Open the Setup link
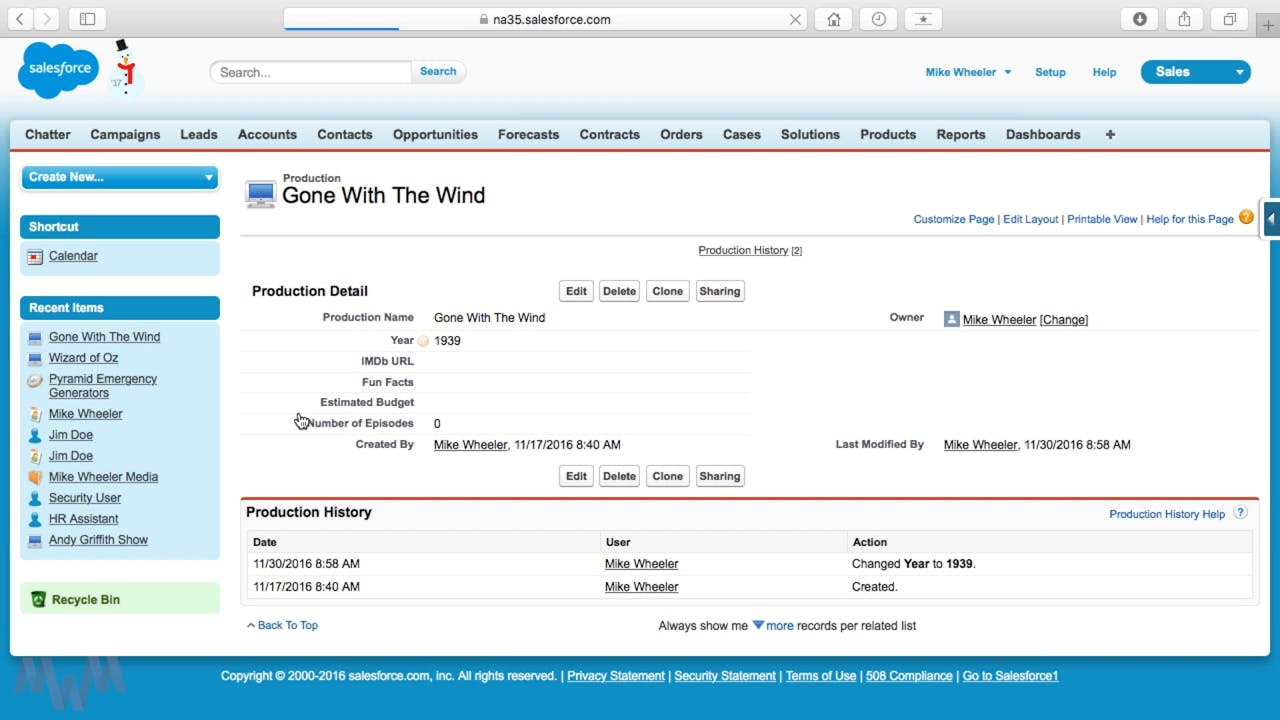The image size is (1280, 720). (x=1050, y=72)
